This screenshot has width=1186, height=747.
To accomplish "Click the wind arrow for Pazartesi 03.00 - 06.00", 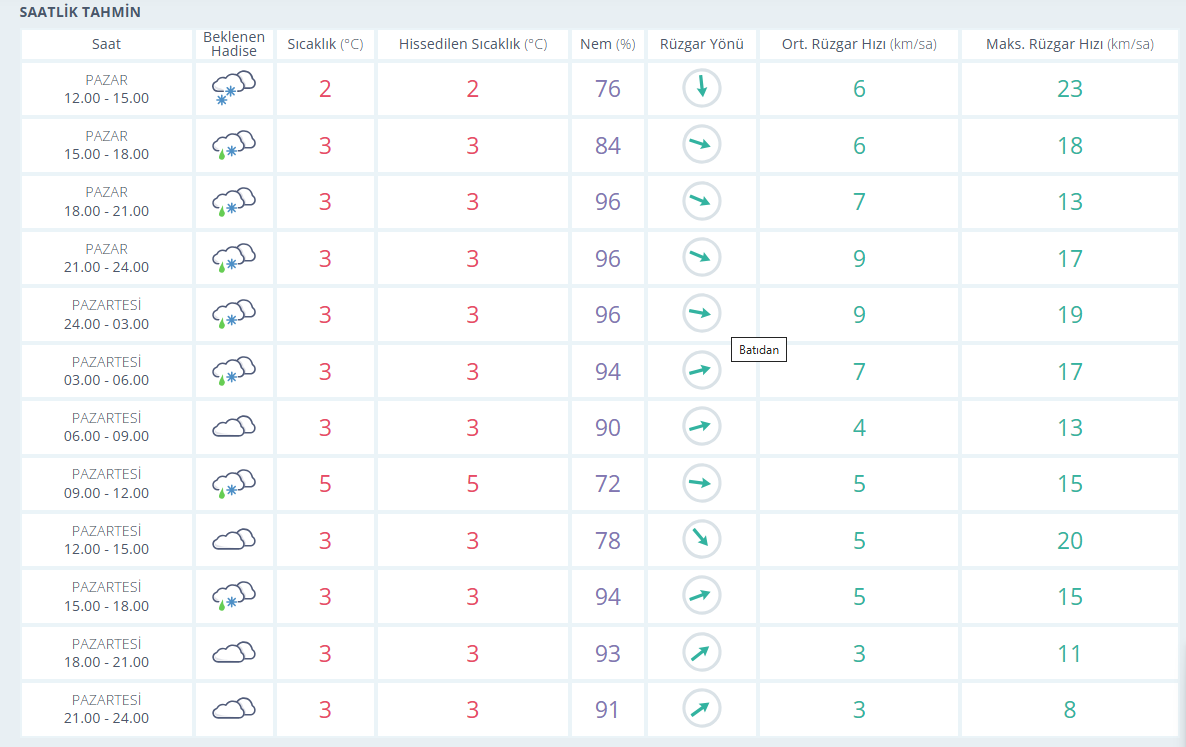I will click(702, 370).
